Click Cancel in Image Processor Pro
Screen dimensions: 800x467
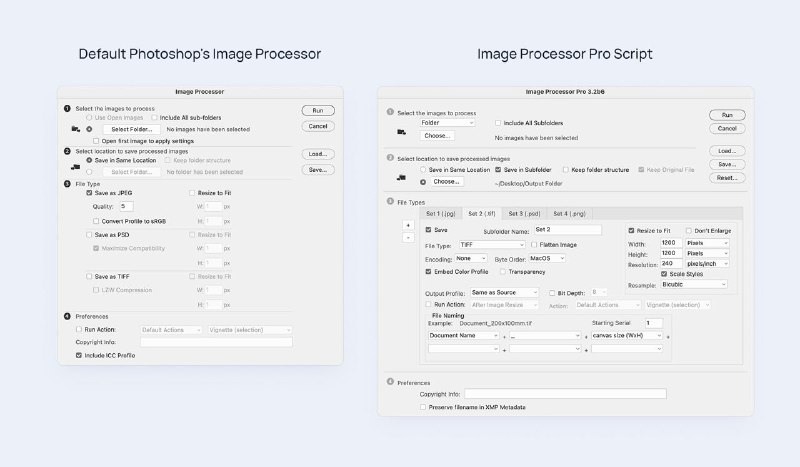727,129
